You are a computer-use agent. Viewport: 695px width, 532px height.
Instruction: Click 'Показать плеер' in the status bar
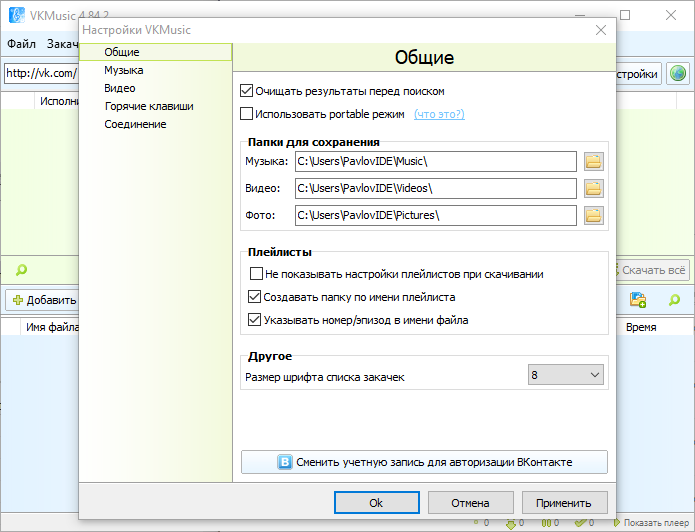tap(651, 523)
